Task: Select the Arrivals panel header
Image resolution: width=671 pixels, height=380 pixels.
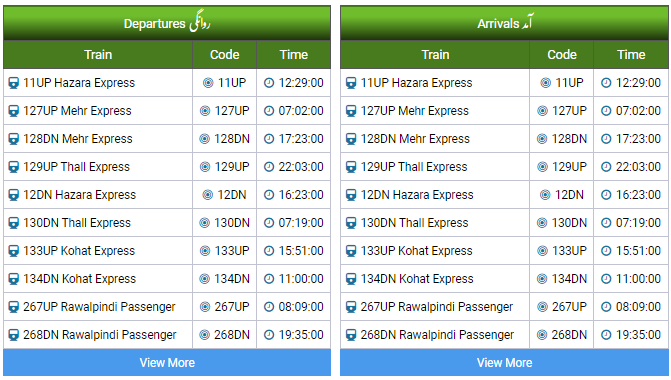Action: pos(504,23)
